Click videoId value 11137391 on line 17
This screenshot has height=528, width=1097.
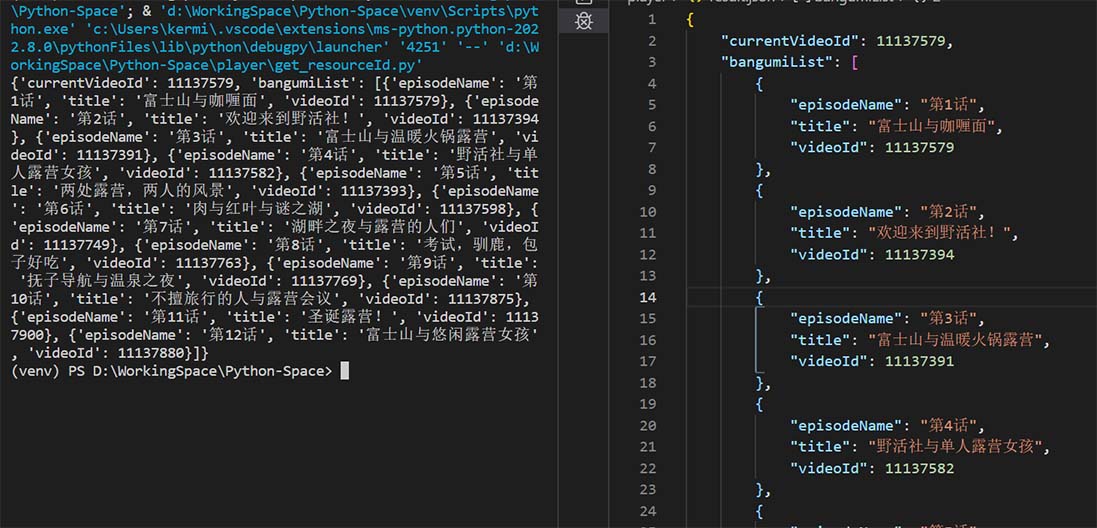coord(919,362)
